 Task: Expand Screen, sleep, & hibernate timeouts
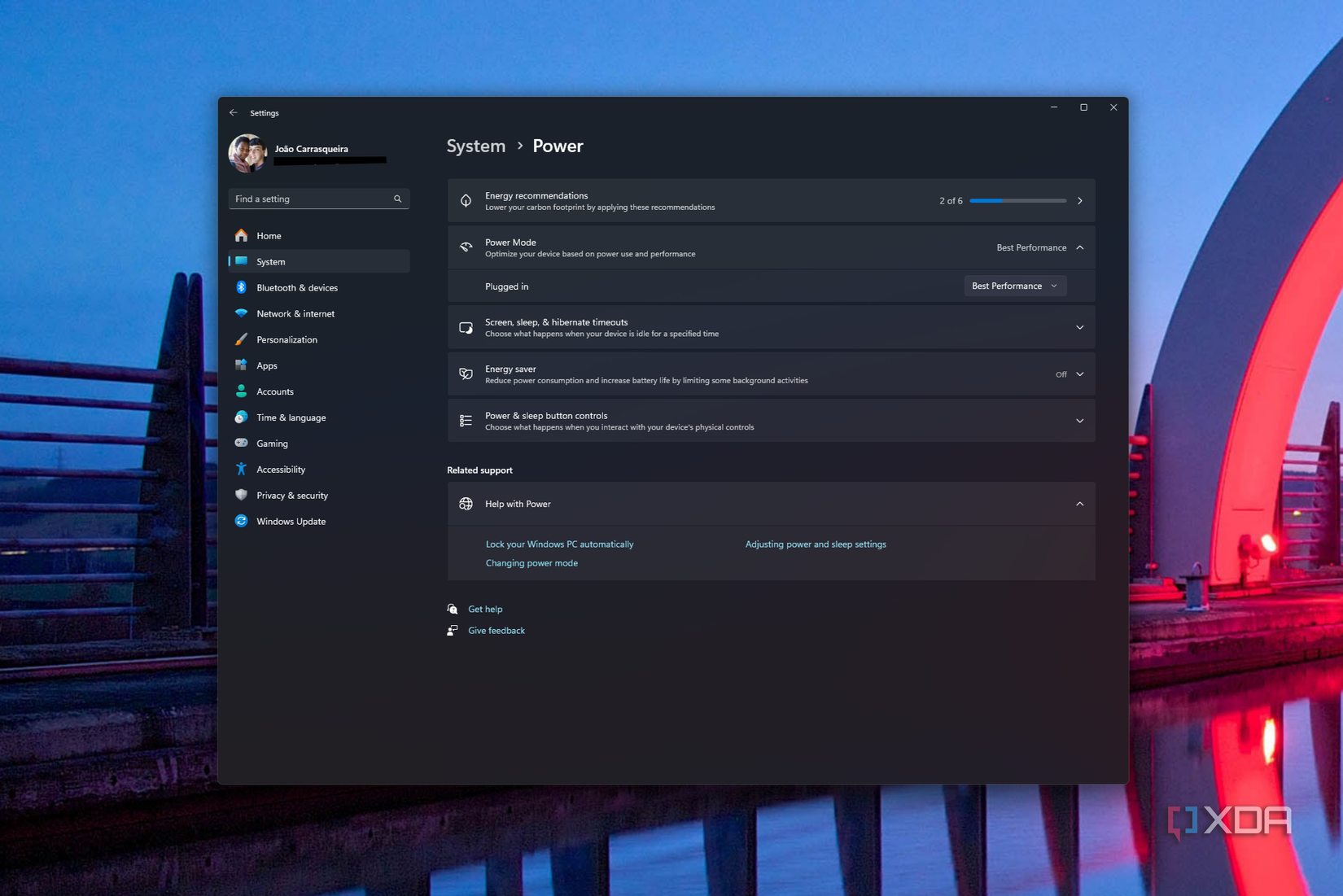pyautogui.click(x=1079, y=327)
